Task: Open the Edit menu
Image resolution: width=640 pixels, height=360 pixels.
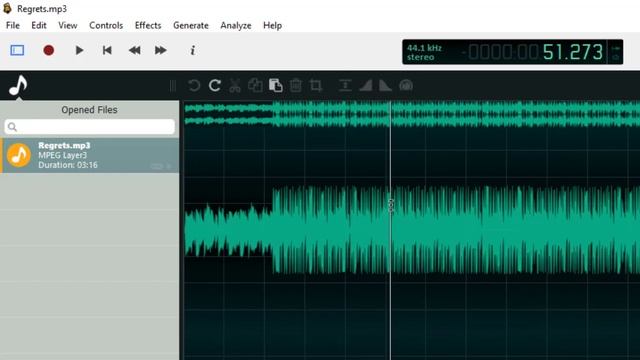Action: point(39,25)
